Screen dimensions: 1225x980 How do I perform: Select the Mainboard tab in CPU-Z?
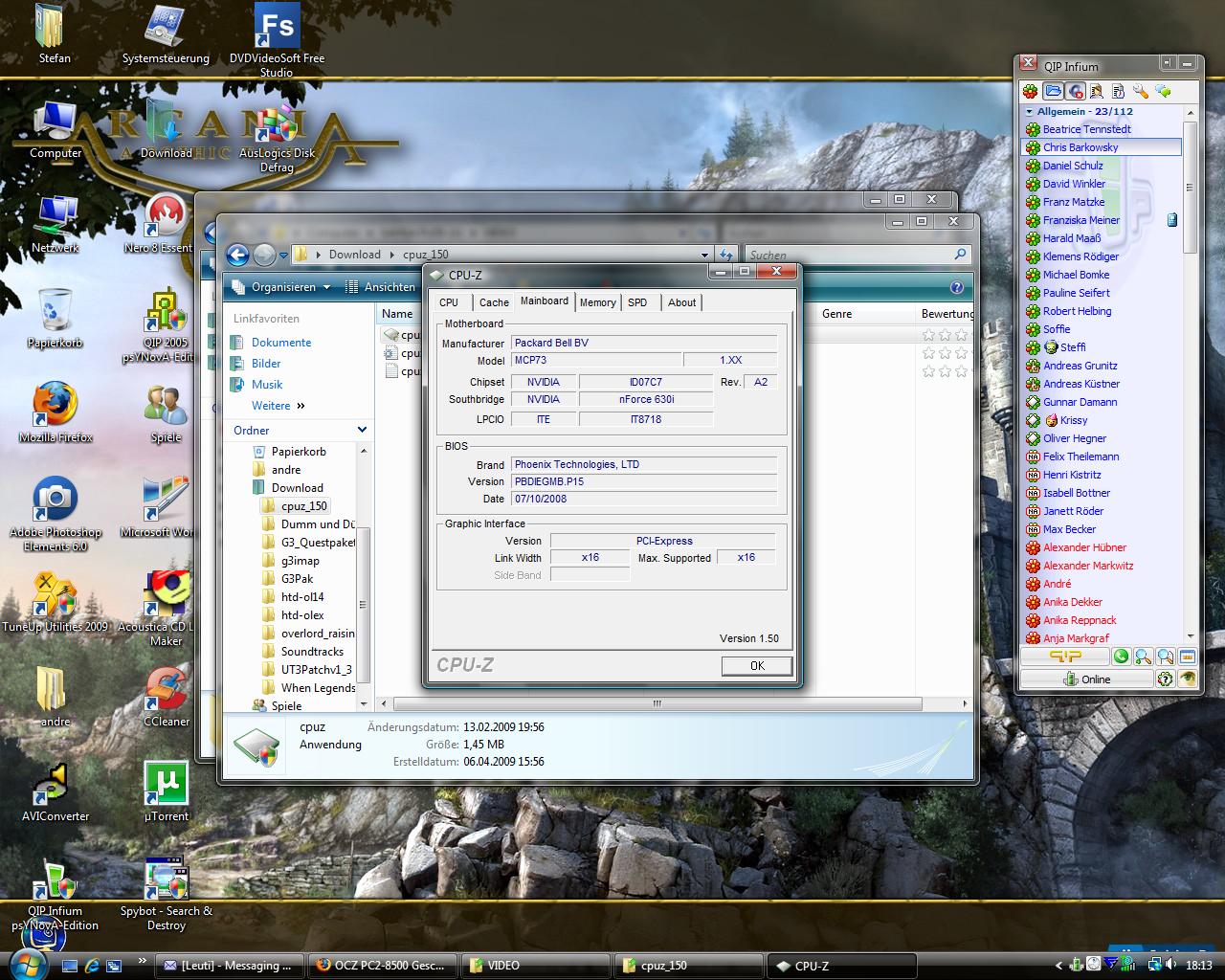point(545,301)
